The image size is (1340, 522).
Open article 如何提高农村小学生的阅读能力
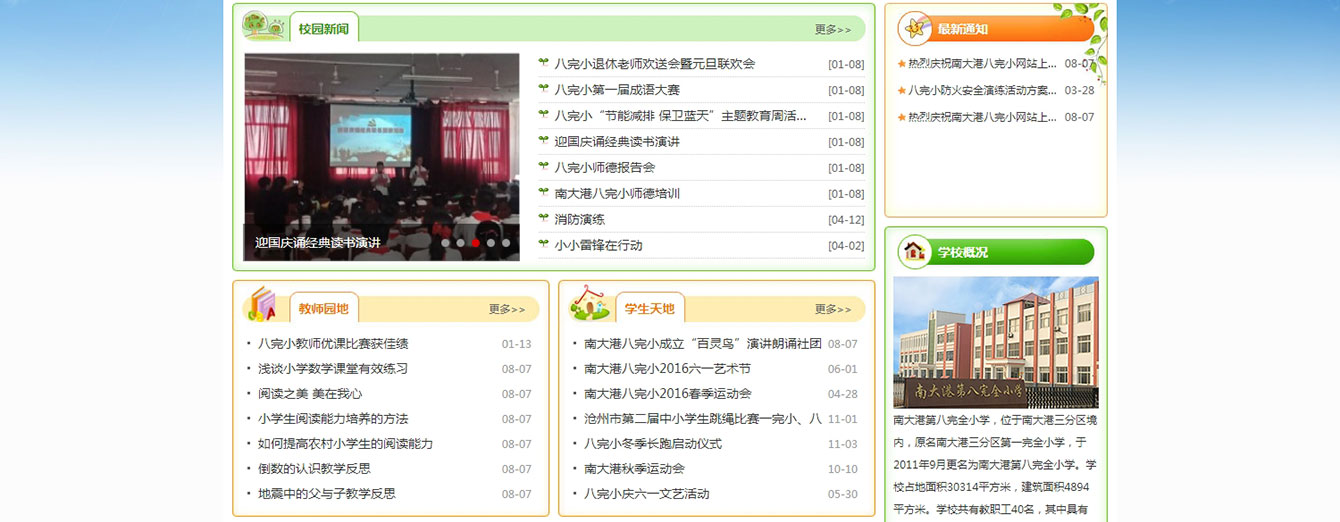click(x=346, y=444)
